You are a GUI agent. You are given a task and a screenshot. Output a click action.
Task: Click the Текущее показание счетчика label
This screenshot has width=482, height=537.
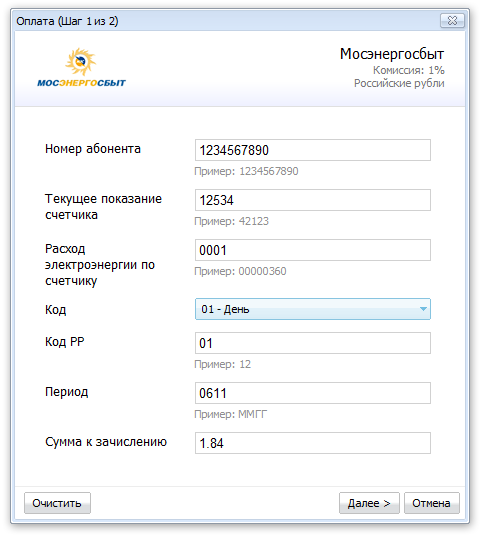(103, 207)
